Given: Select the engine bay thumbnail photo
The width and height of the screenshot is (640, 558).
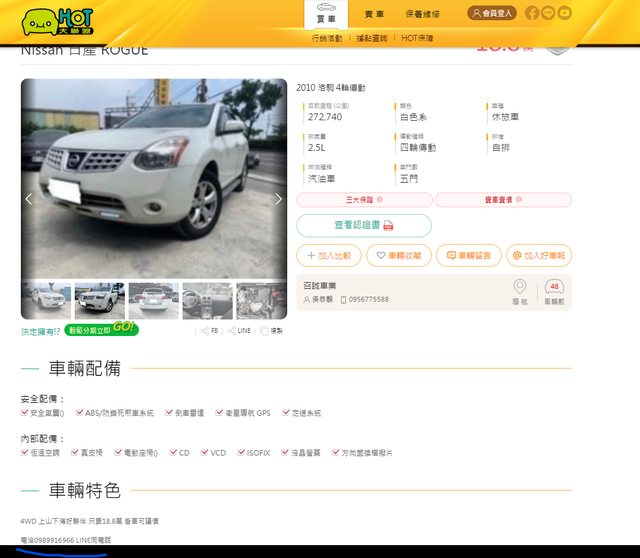Looking at the screenshot, I should 260,301.
